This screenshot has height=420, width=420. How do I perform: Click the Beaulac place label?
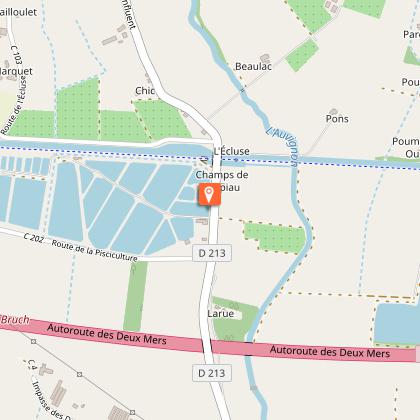pos(253,66)
